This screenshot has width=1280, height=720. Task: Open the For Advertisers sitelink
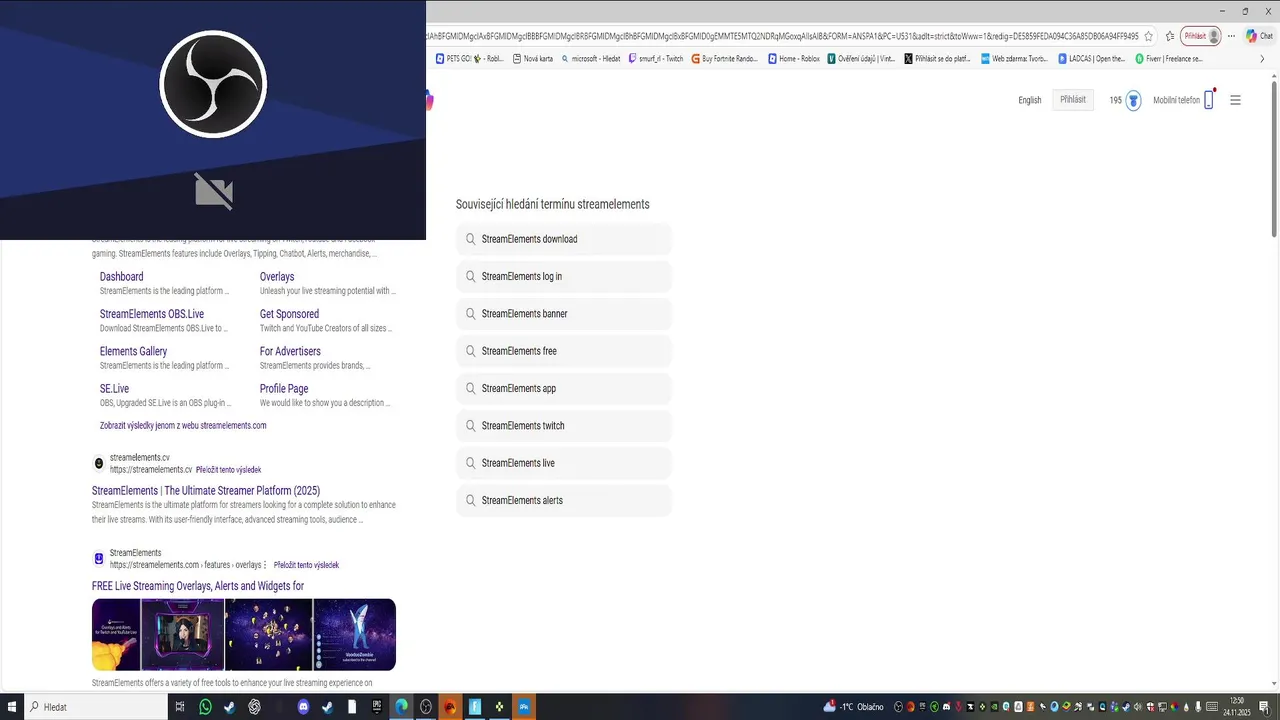pos(290,351)
